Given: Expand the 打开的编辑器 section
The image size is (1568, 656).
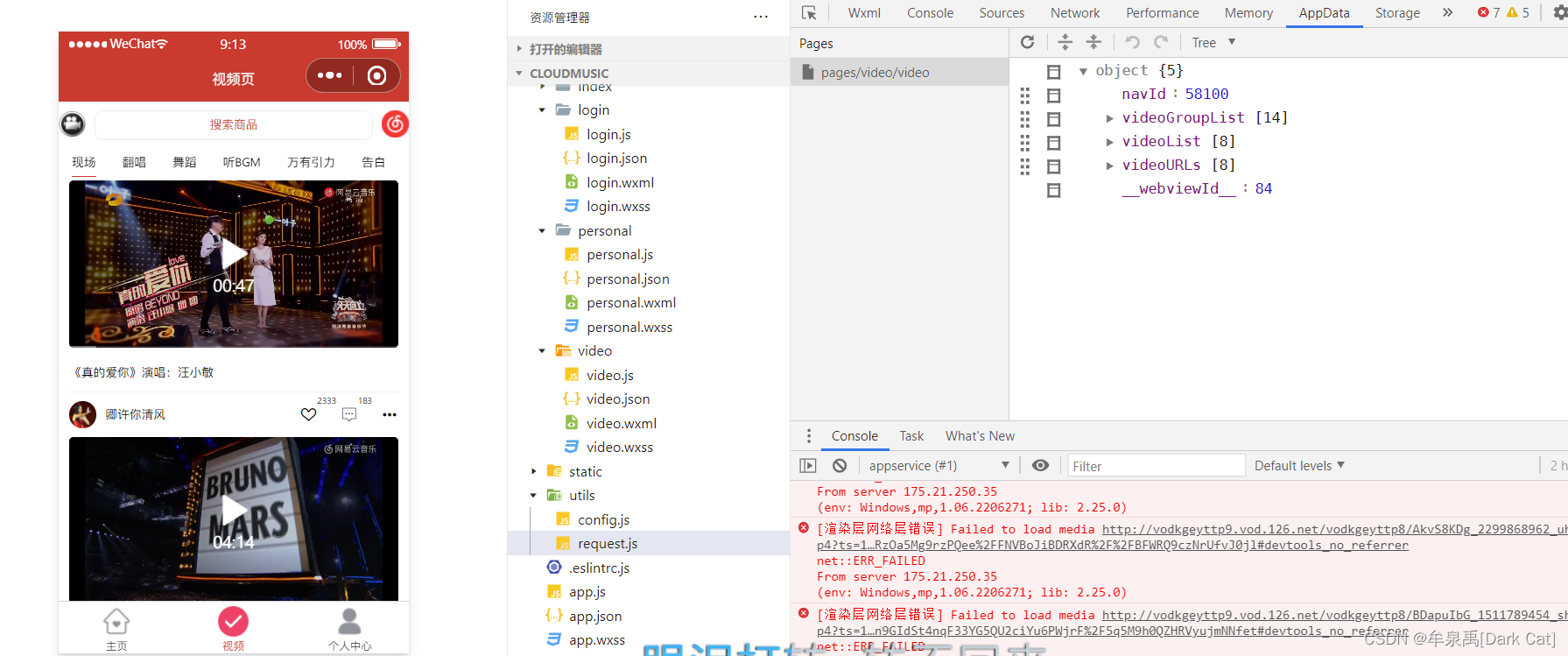Looking at the screenshot, I should 519,49.
